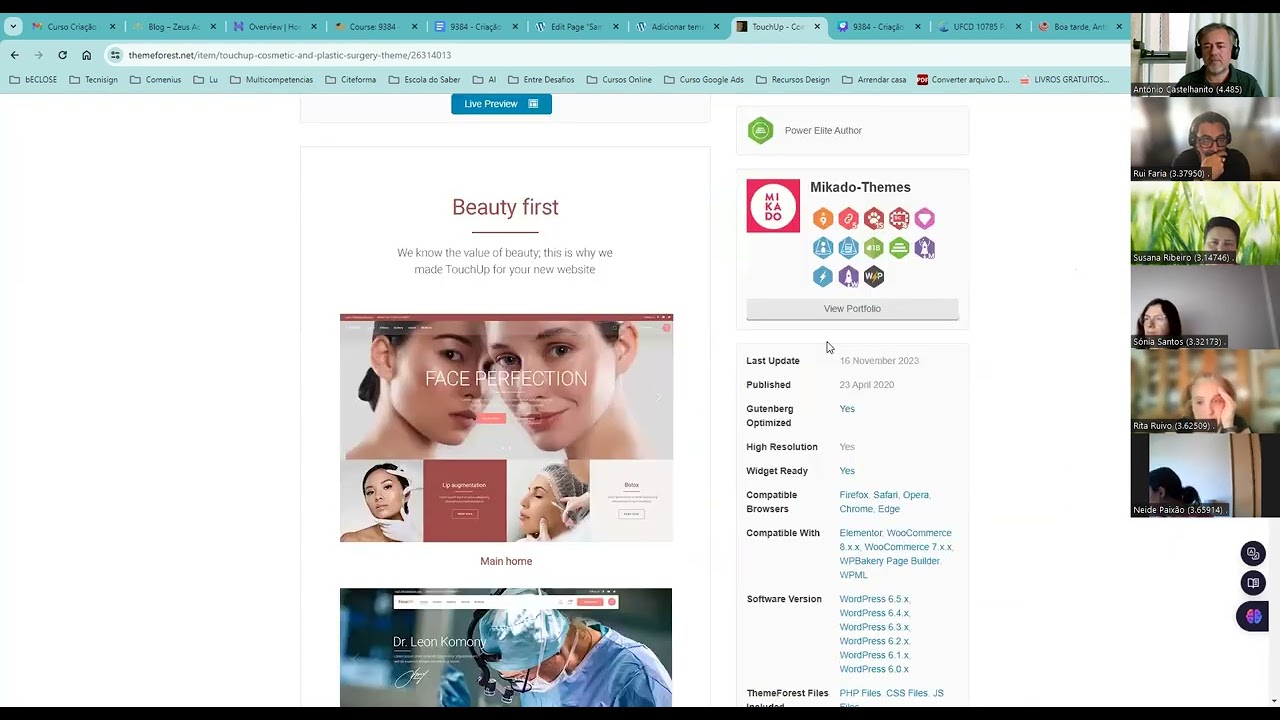Select the Opera compatible browser link
This screenshot has width=1280, height=720.
click(x=915, y=495)
